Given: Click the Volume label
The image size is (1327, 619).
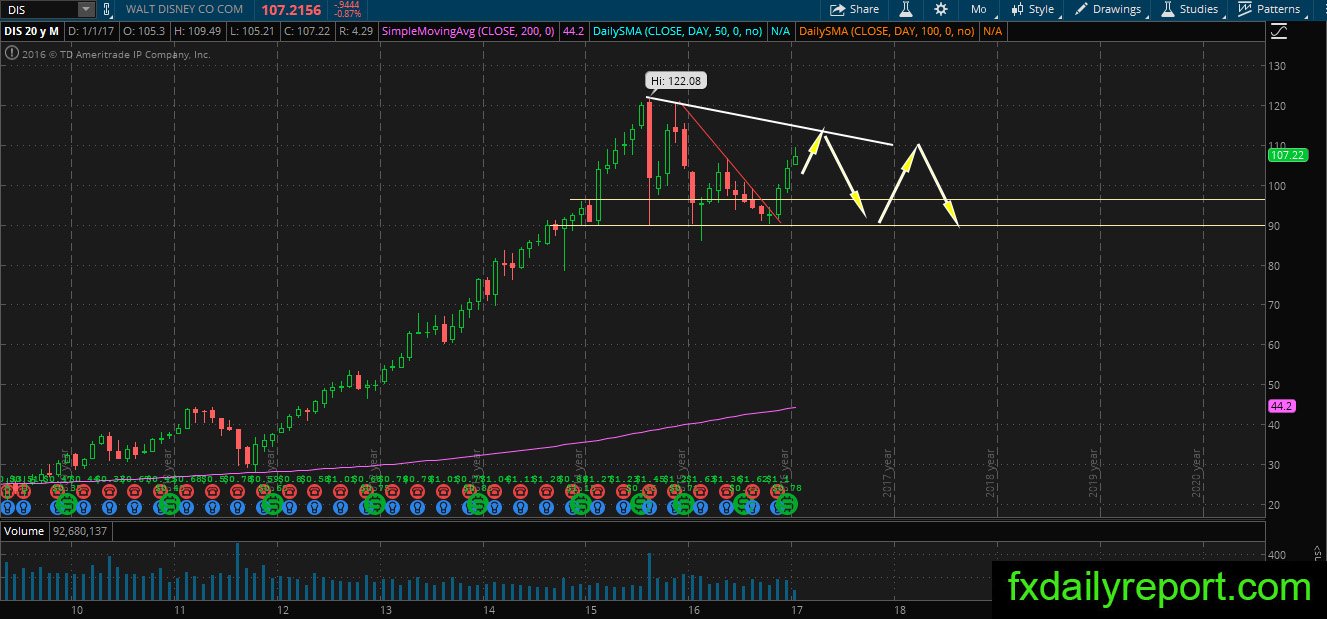Looking at the screenshot, I should (x=24, y=531).
